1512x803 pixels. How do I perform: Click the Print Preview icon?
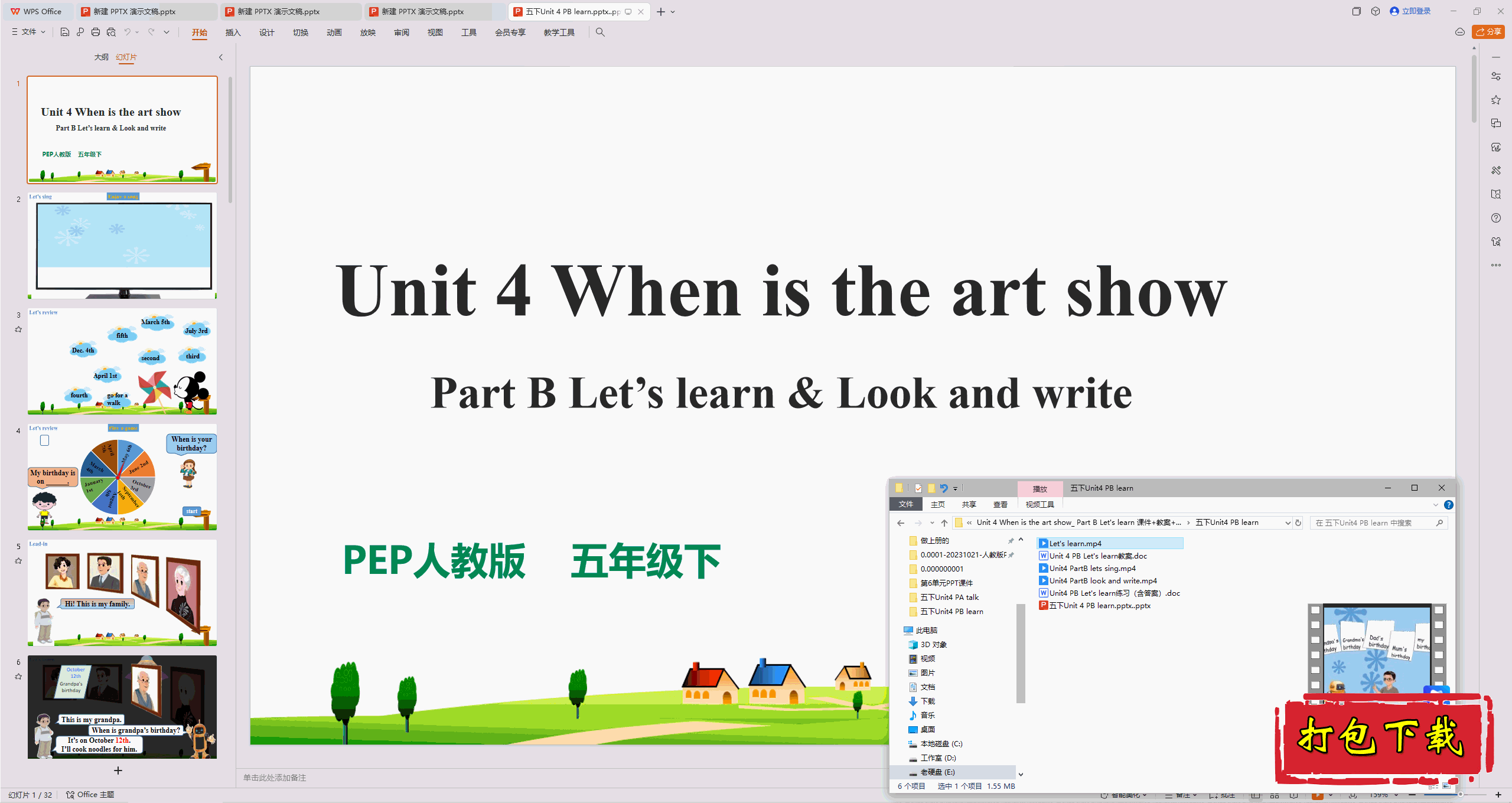pyautogui.click(x=111, y=32)
